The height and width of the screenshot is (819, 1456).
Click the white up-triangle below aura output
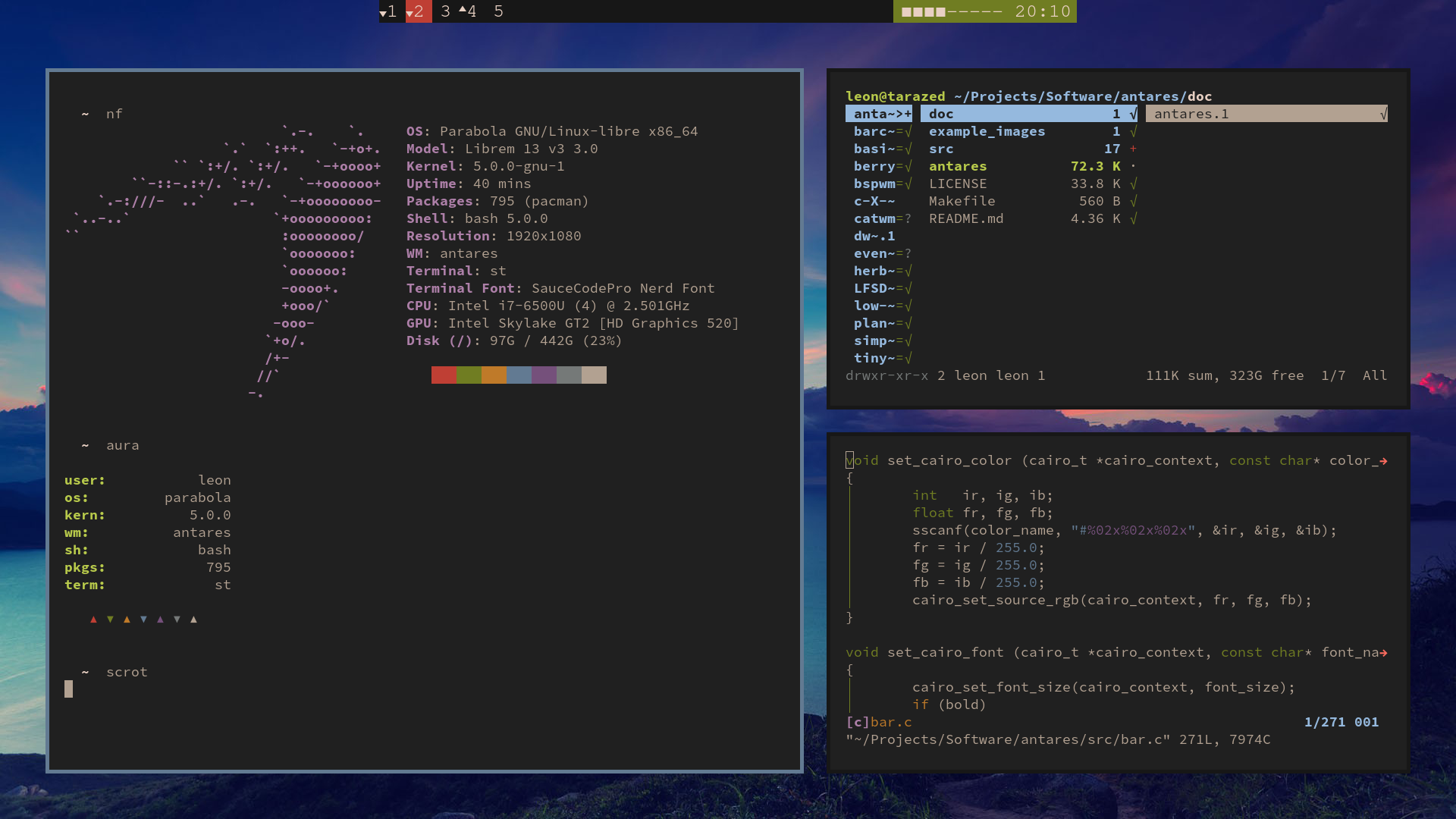(193, 620)
